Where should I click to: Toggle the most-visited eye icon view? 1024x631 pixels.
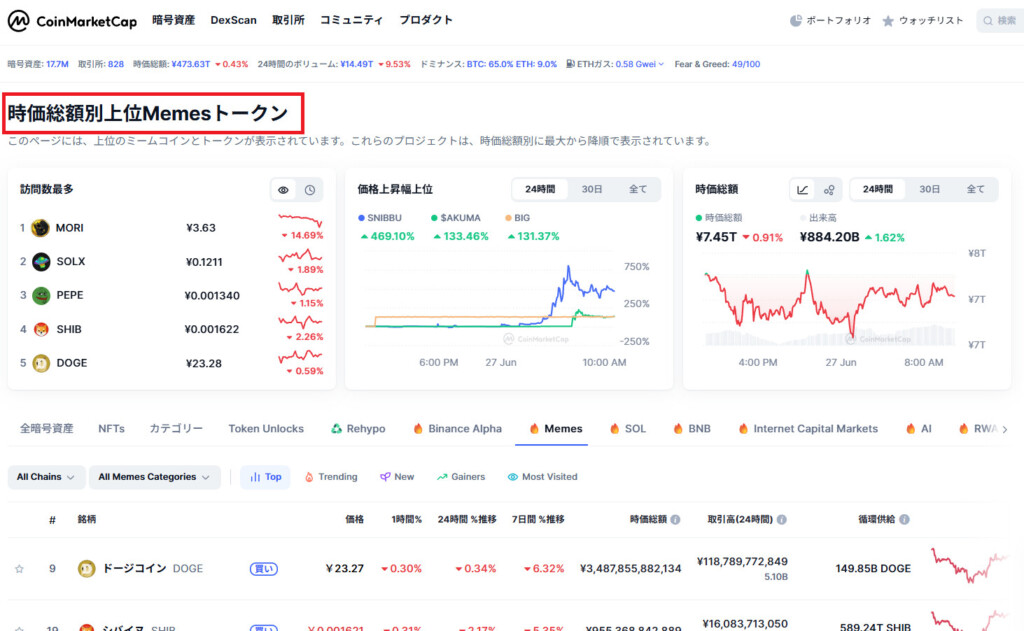(283, 190)
